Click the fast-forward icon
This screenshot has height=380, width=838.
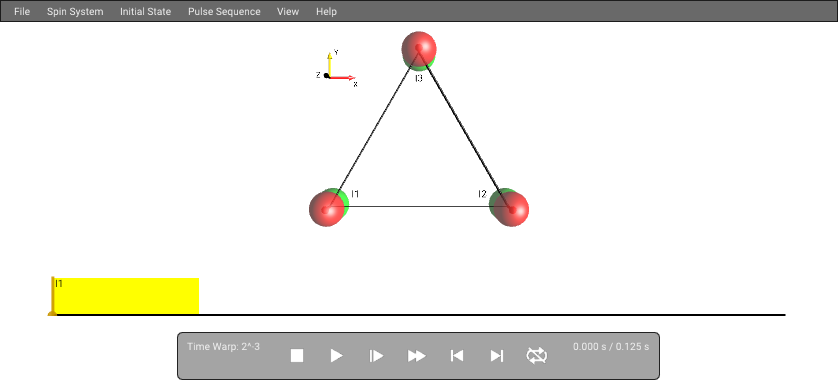pyautogui.click(x=416, y=355)
